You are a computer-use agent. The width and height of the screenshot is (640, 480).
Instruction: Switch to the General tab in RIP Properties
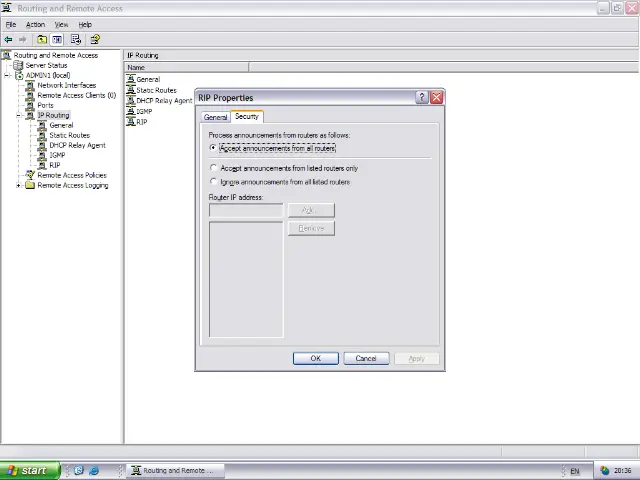(x=216, y=117)
